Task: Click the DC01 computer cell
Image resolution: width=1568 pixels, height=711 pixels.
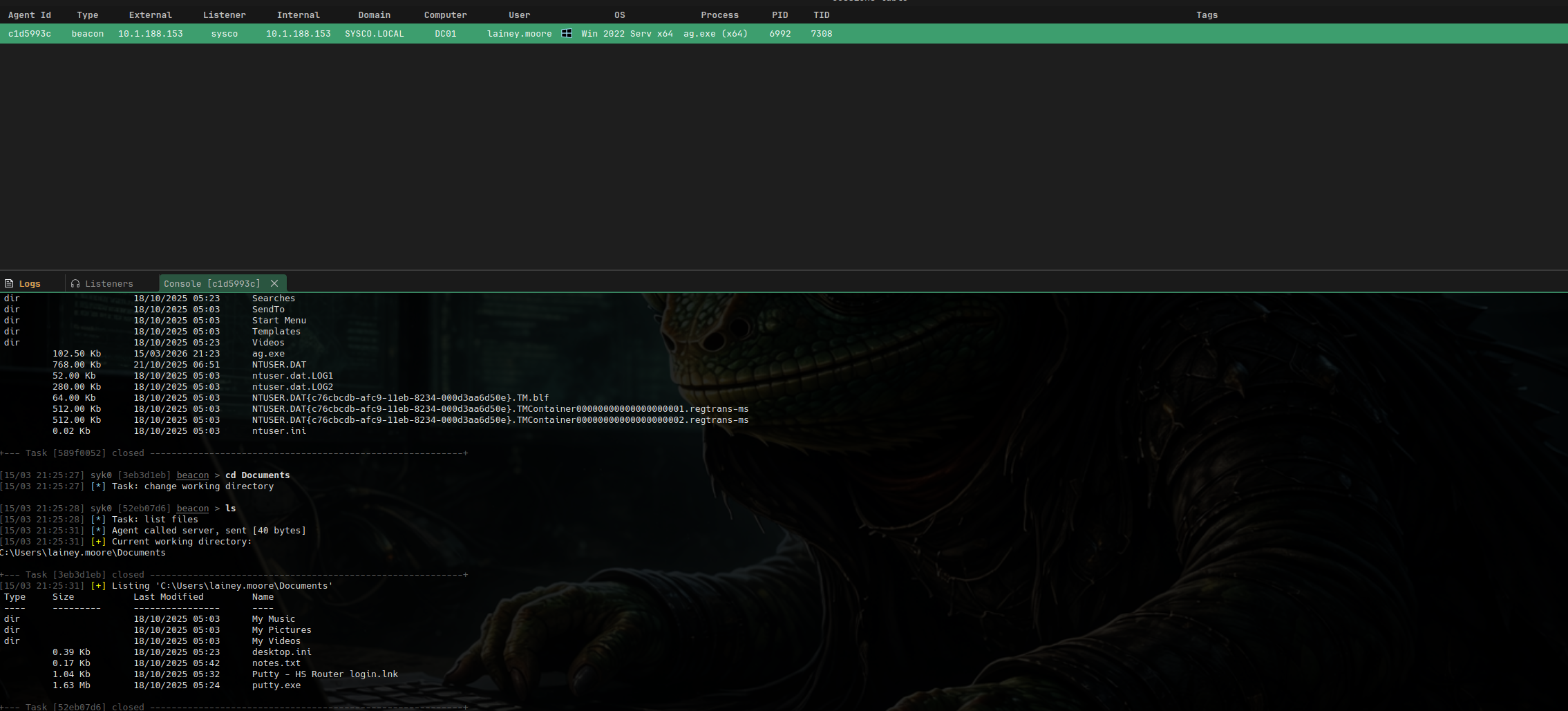Action: [446, 33]
